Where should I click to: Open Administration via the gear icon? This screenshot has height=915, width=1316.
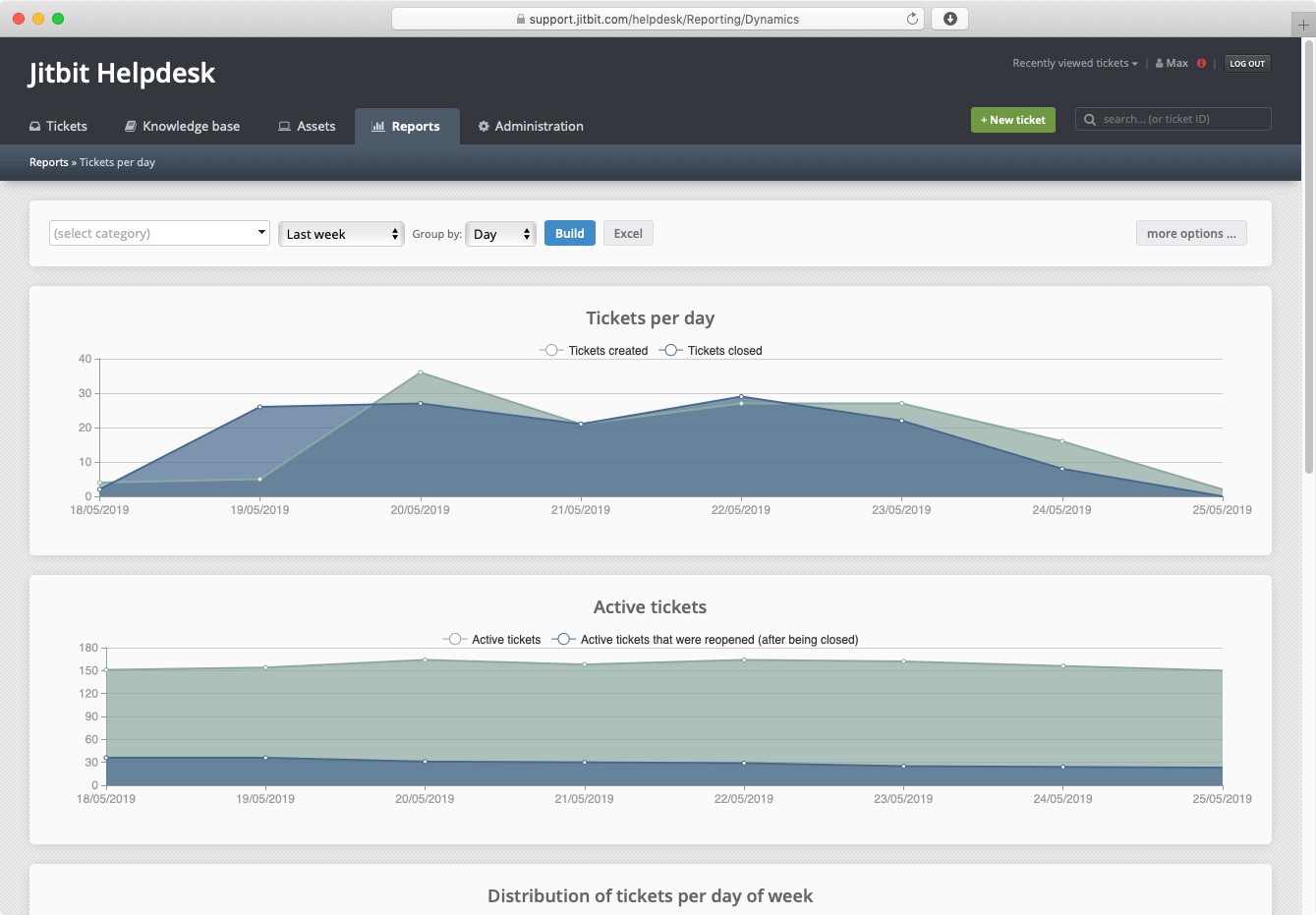coord(483,126)
